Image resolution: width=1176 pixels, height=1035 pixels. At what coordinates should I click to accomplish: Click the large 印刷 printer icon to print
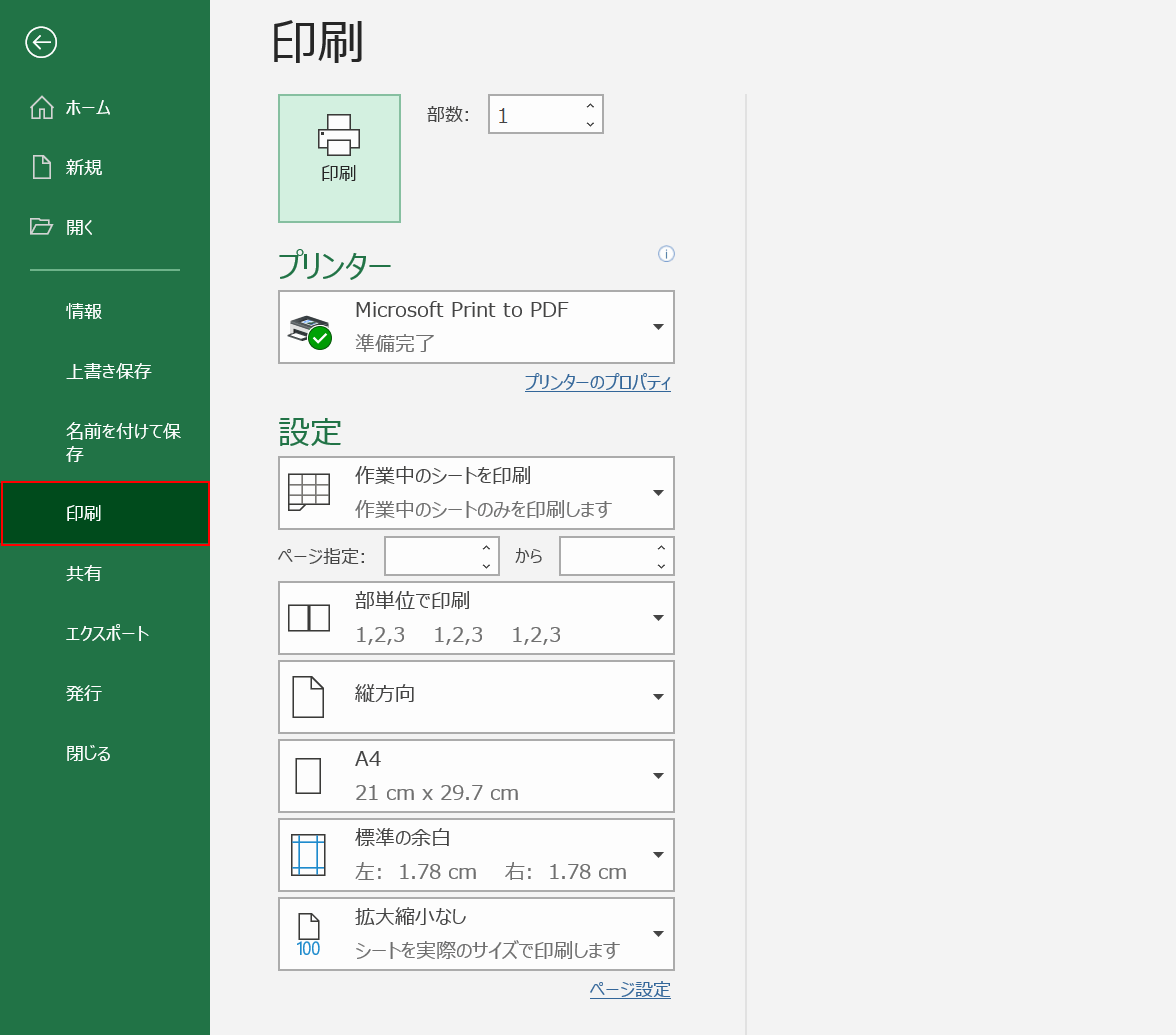point(339,158)
